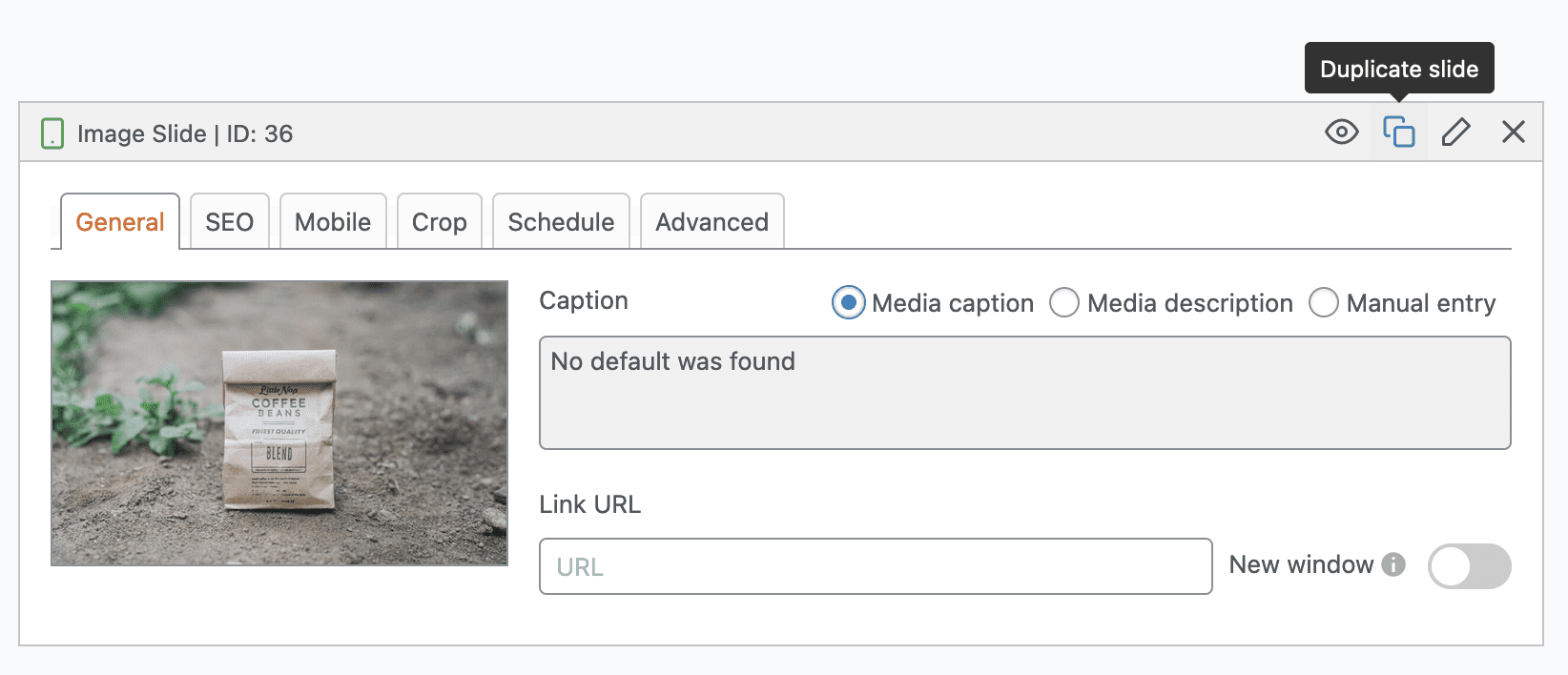Select the Media caption radio option
The width and height of the screenshot is (1568, 675).
(x=848, y=303)
